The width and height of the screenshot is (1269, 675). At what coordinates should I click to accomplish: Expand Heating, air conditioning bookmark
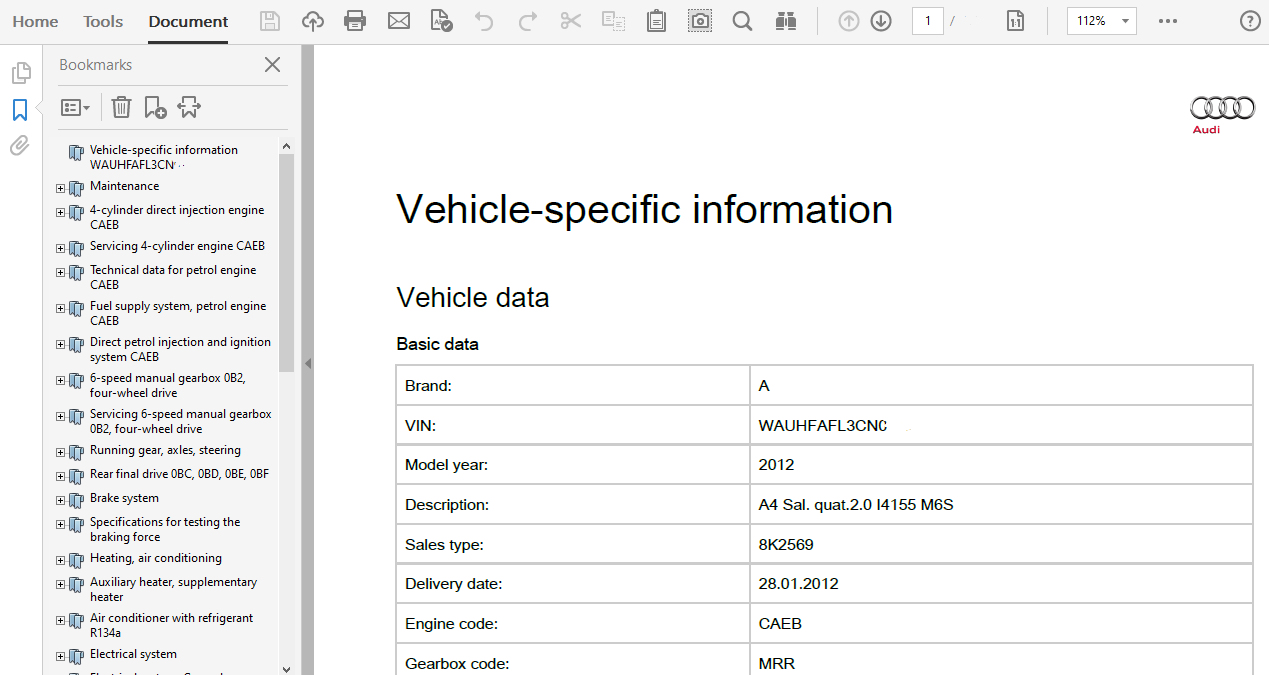[x=61, y=560]
